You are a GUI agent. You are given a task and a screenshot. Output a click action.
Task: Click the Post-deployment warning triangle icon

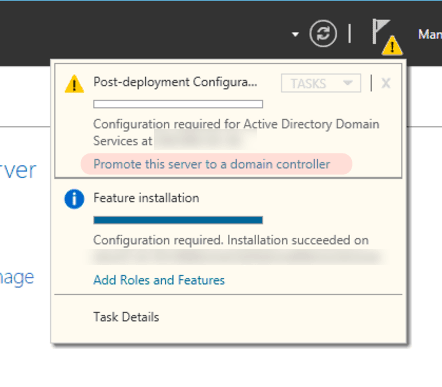coord(74,84)
